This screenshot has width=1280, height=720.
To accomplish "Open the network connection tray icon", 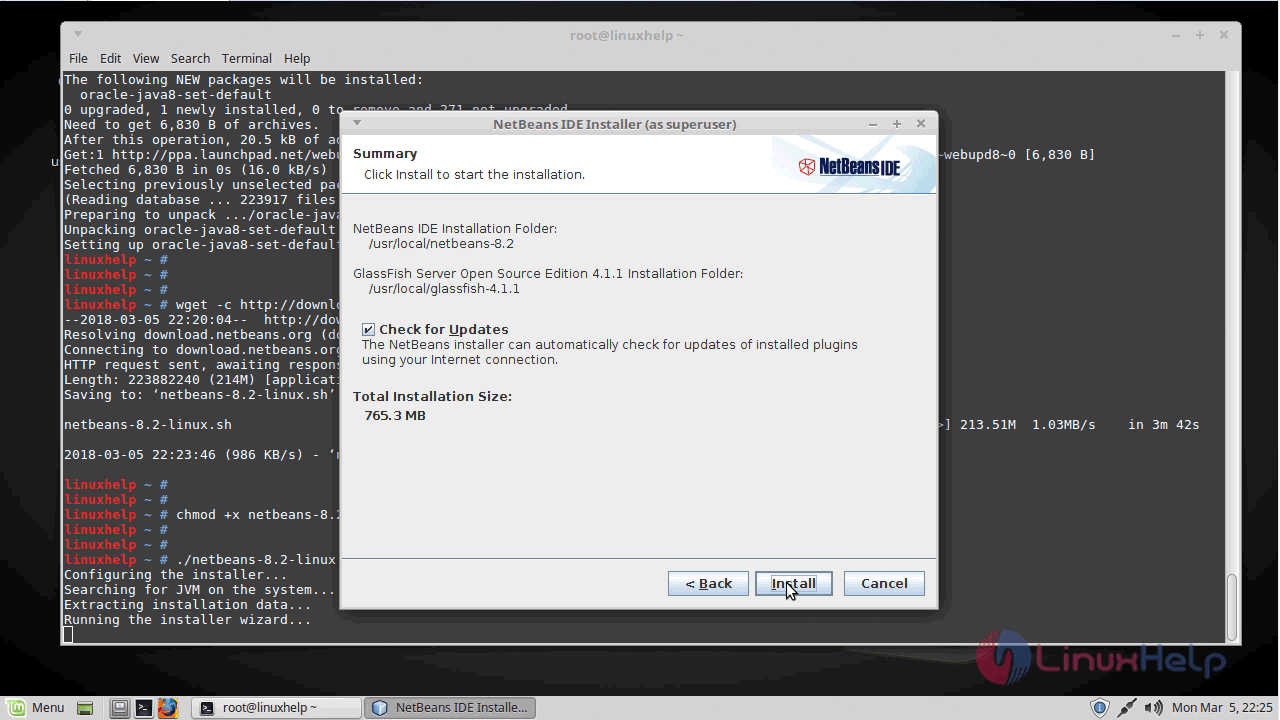I will [1127, 708].
